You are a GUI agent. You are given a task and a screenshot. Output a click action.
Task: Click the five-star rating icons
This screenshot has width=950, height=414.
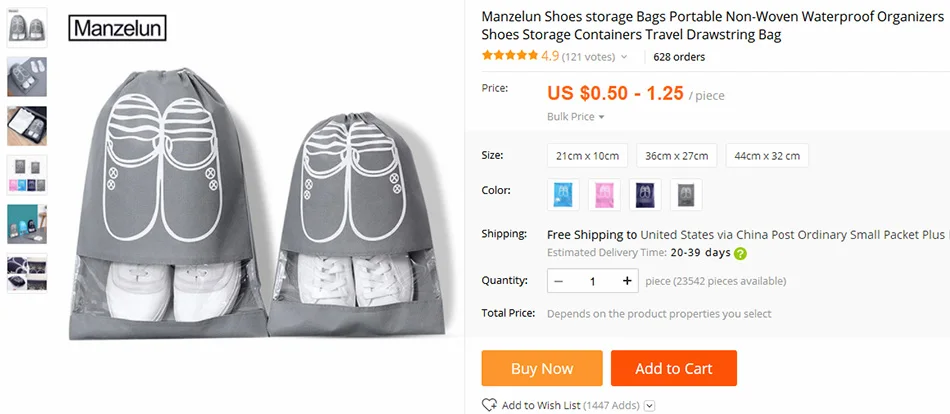point(510,56)
